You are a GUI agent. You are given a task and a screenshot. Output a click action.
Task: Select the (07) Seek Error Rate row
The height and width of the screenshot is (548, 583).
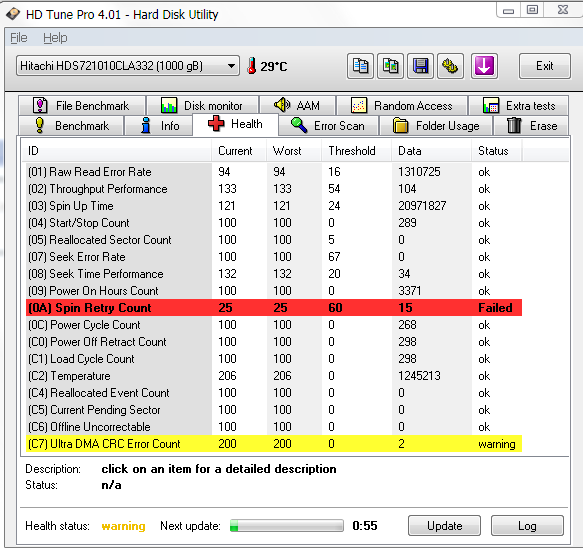(x=274, y=257)
